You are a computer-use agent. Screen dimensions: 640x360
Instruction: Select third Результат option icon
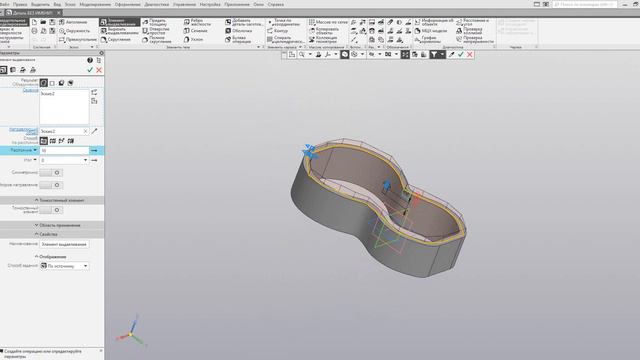(x=61, y=83)
